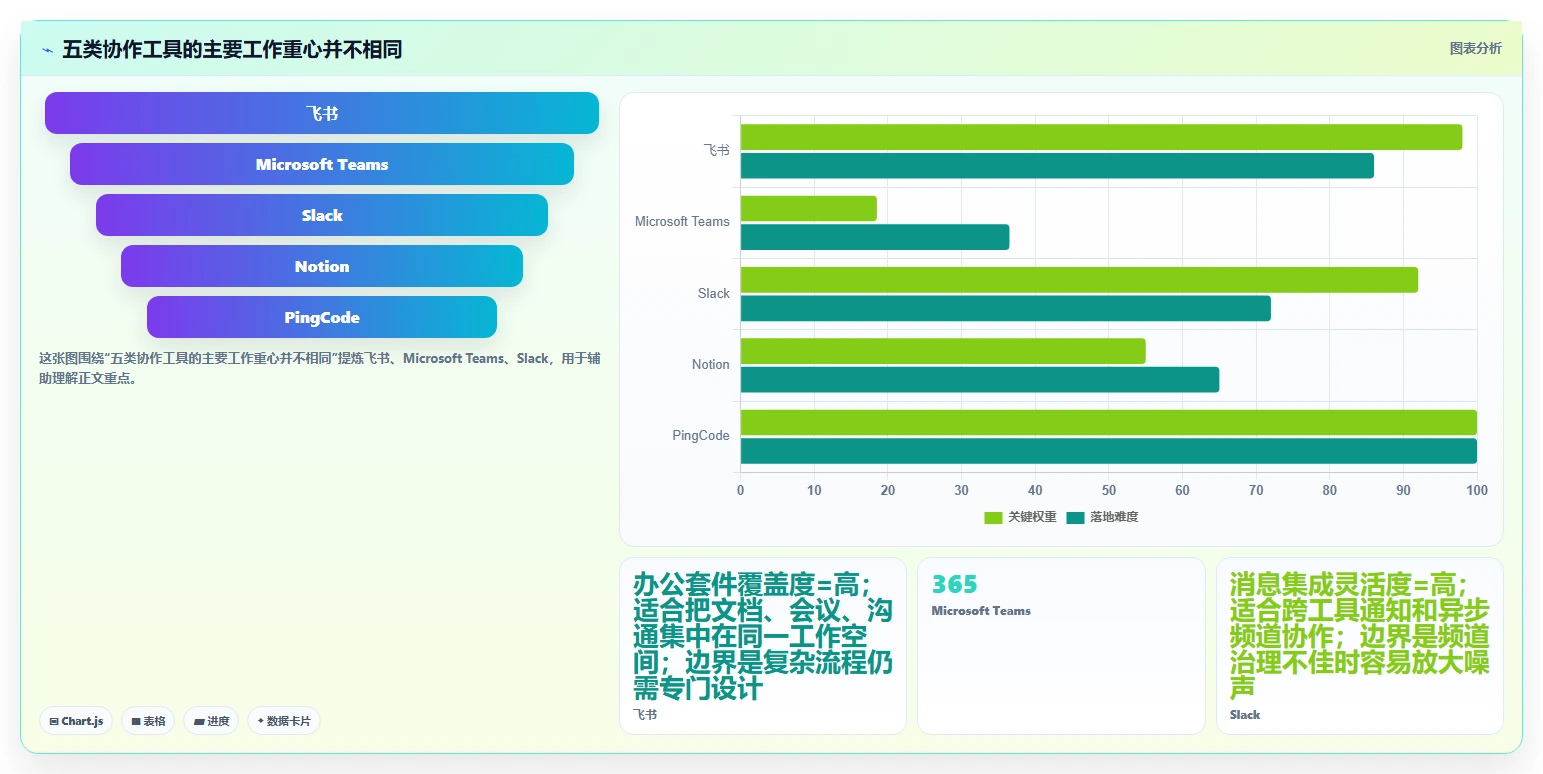Click 飞书's light green 关键权重 chart bar

1101,137
